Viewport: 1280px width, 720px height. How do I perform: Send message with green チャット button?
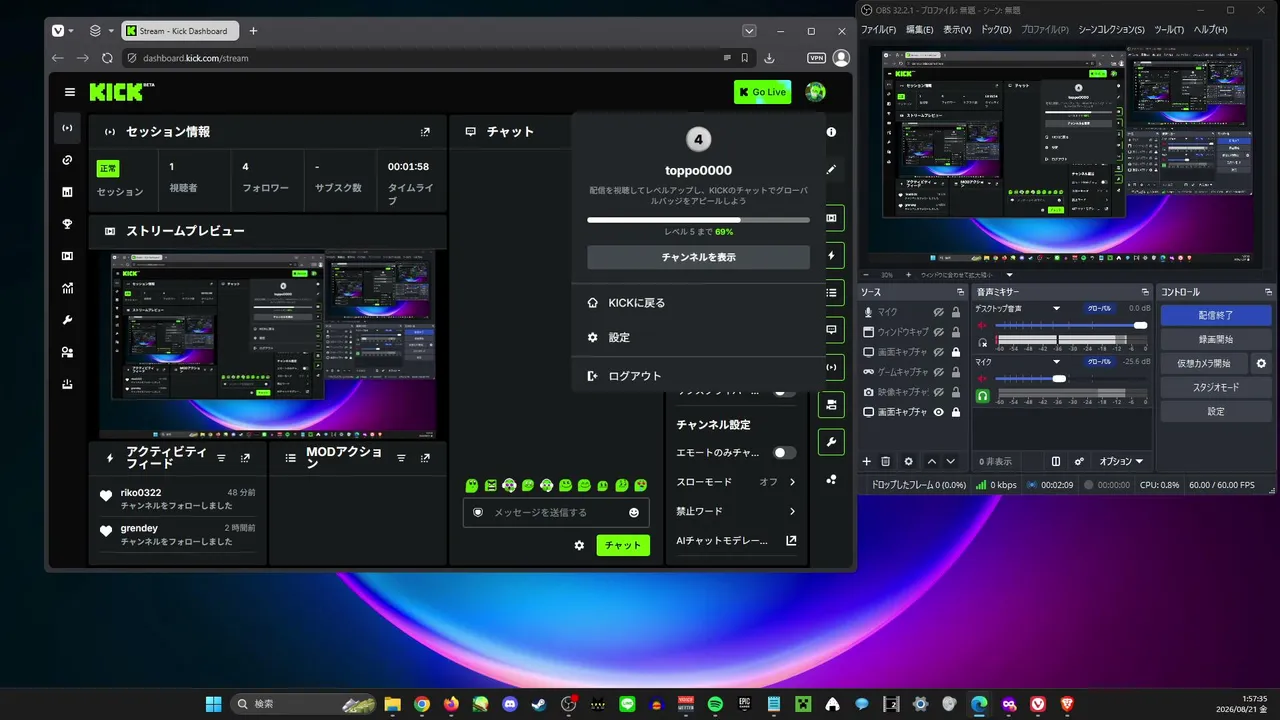tap(623, 545)
